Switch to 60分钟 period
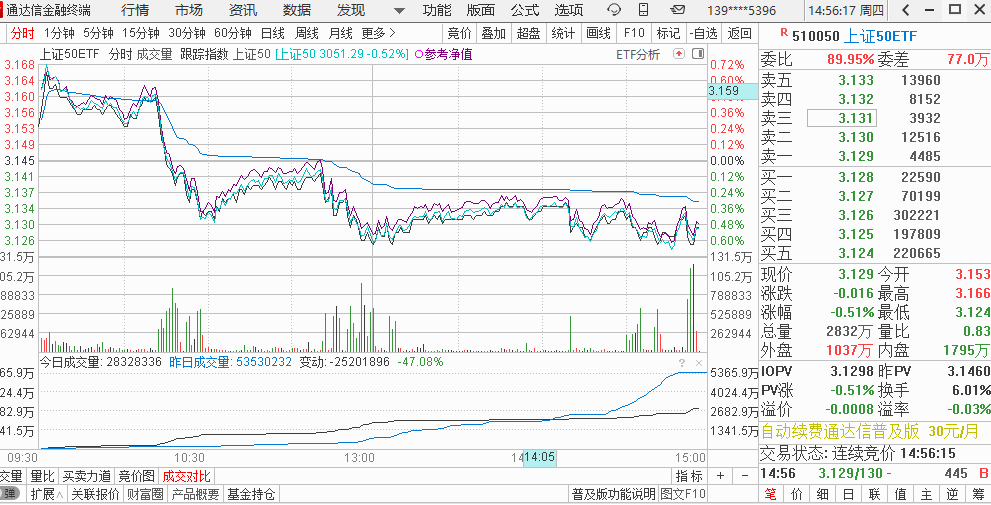The height and width of the screenshot is (505, 991). (233, 33)
